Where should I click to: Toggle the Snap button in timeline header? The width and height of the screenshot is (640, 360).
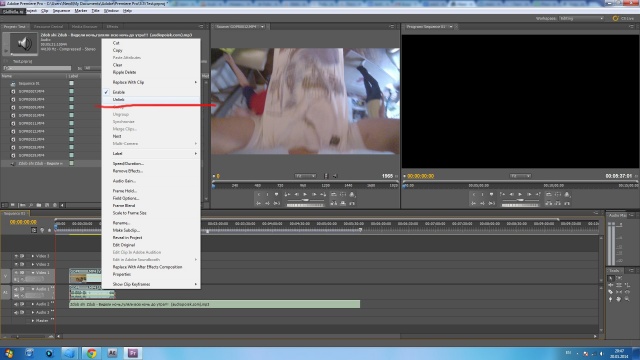[34, 230]
